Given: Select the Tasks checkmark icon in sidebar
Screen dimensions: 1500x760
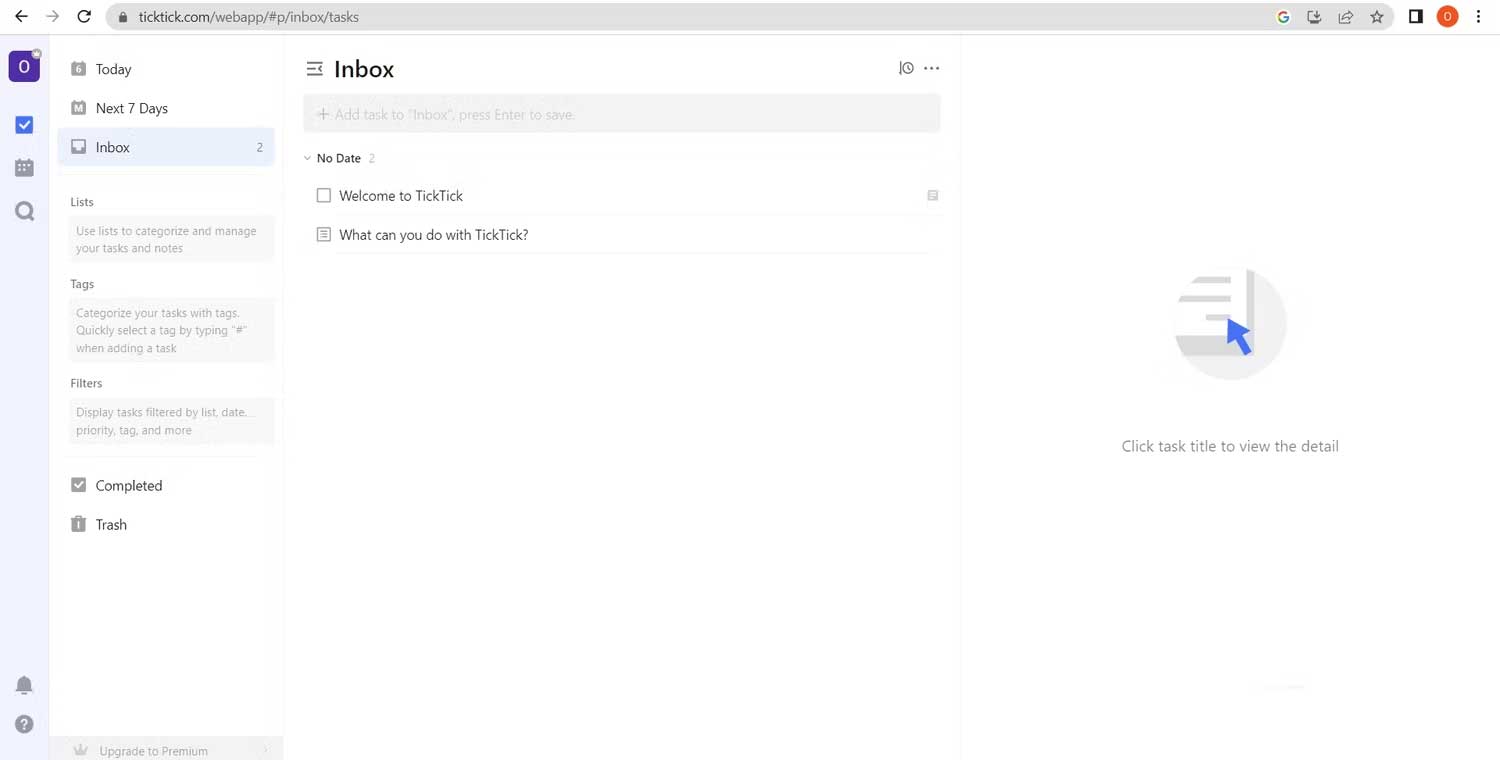Looking at the screenshot, I should (x=25, y=125).
